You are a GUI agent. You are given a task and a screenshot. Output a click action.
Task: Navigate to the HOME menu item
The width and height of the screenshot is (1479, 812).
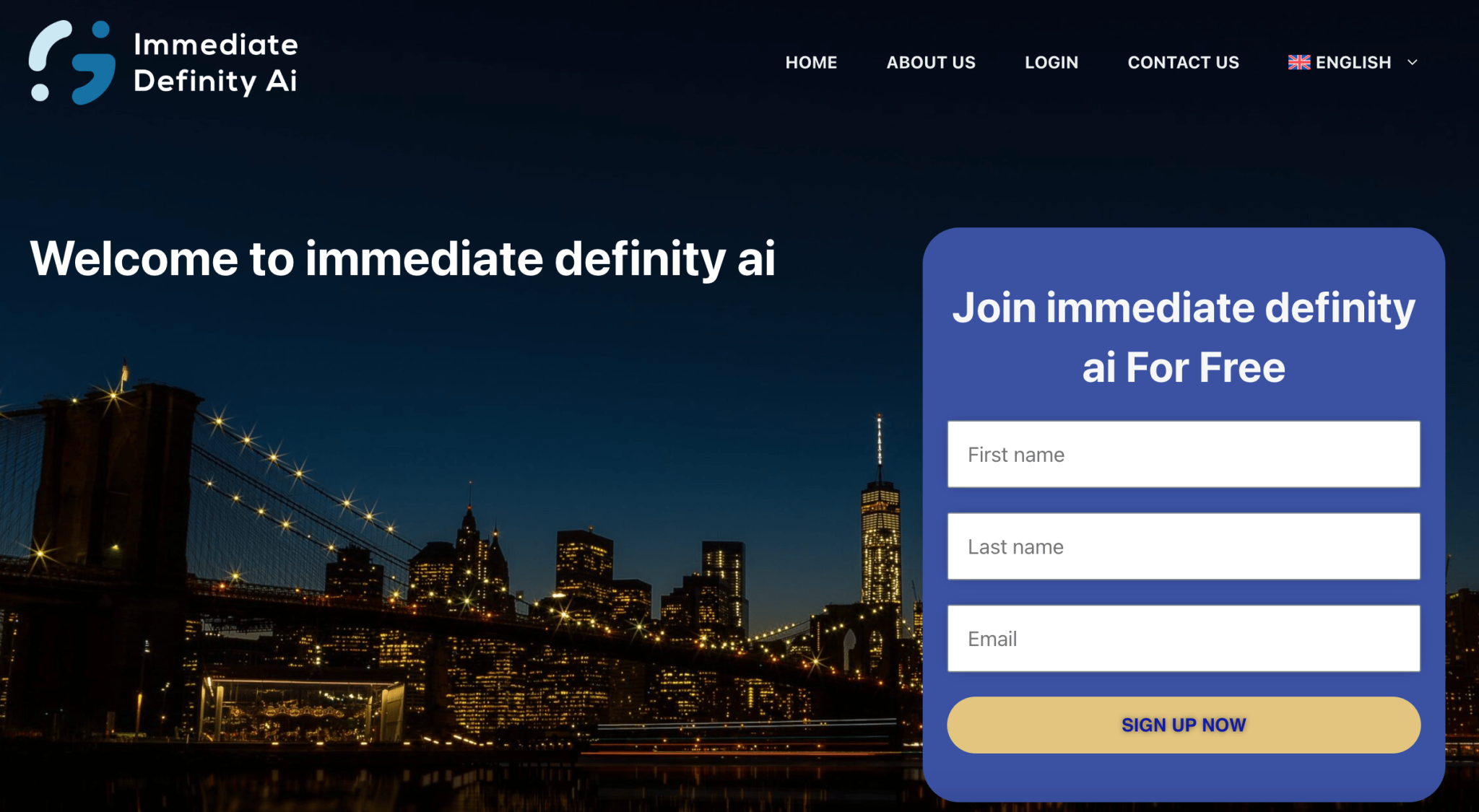(811, 62)
